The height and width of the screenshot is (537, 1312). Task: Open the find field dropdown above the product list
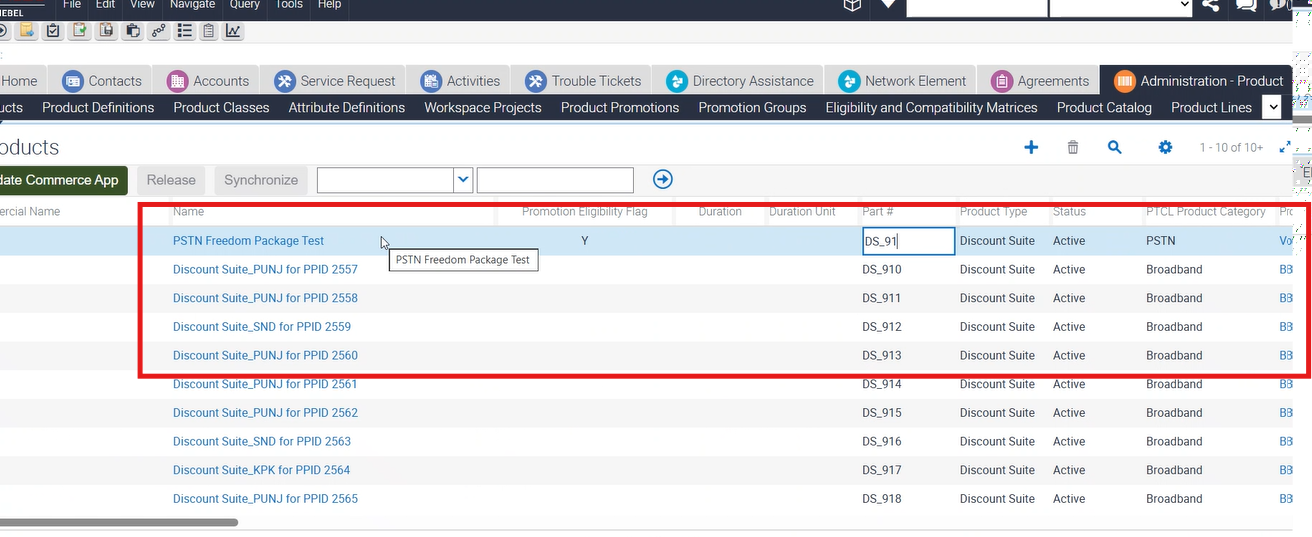463,180
